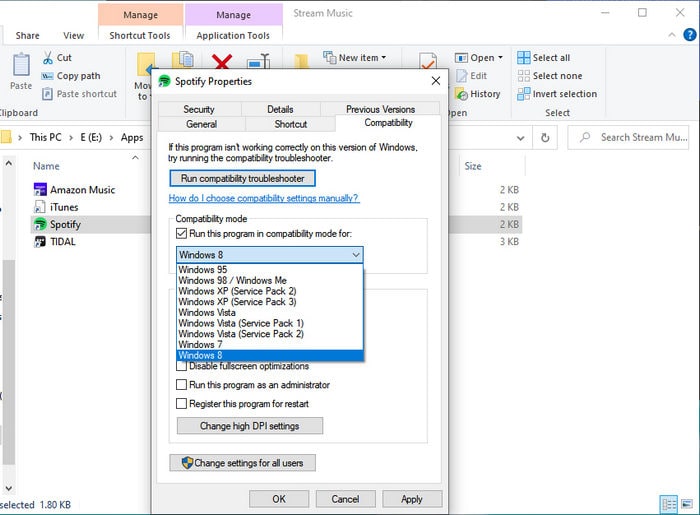Enable Run this program as an administrator
The image size is (700, 515).
click(x=181, y=385)
